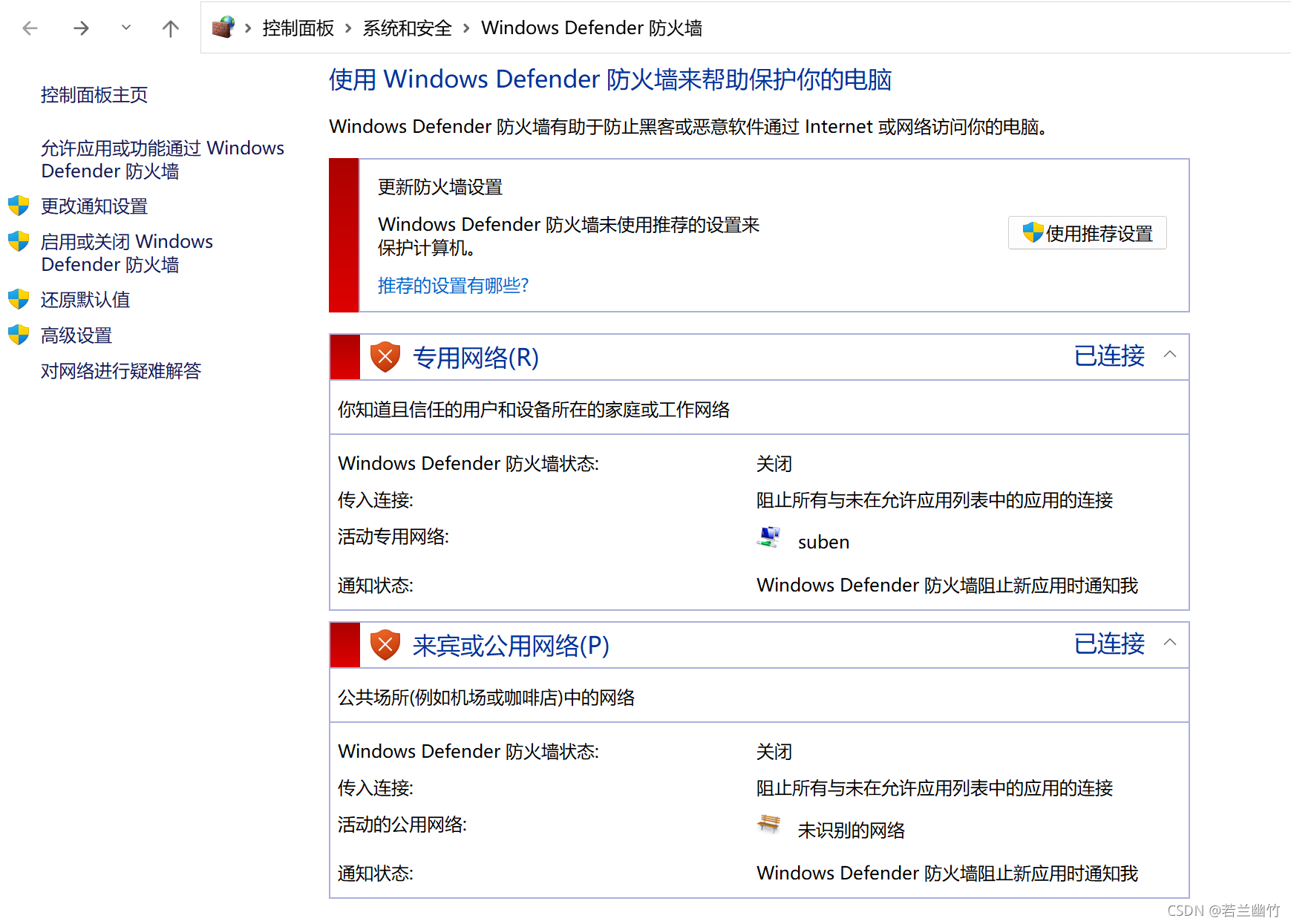Viewport: 1291px width, 924px height.
Task: Click red warning shield for 专用网络
Action: click(x=385, y=357)
